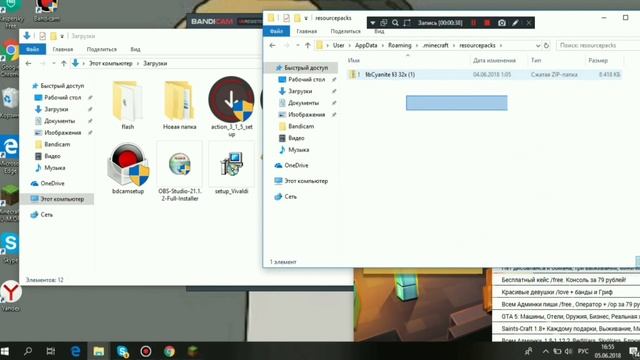Viewport: 640px width, 360px height.
Task: Open Музыка in the Загрузки window sidebar
Action: (x=55, y=167)
